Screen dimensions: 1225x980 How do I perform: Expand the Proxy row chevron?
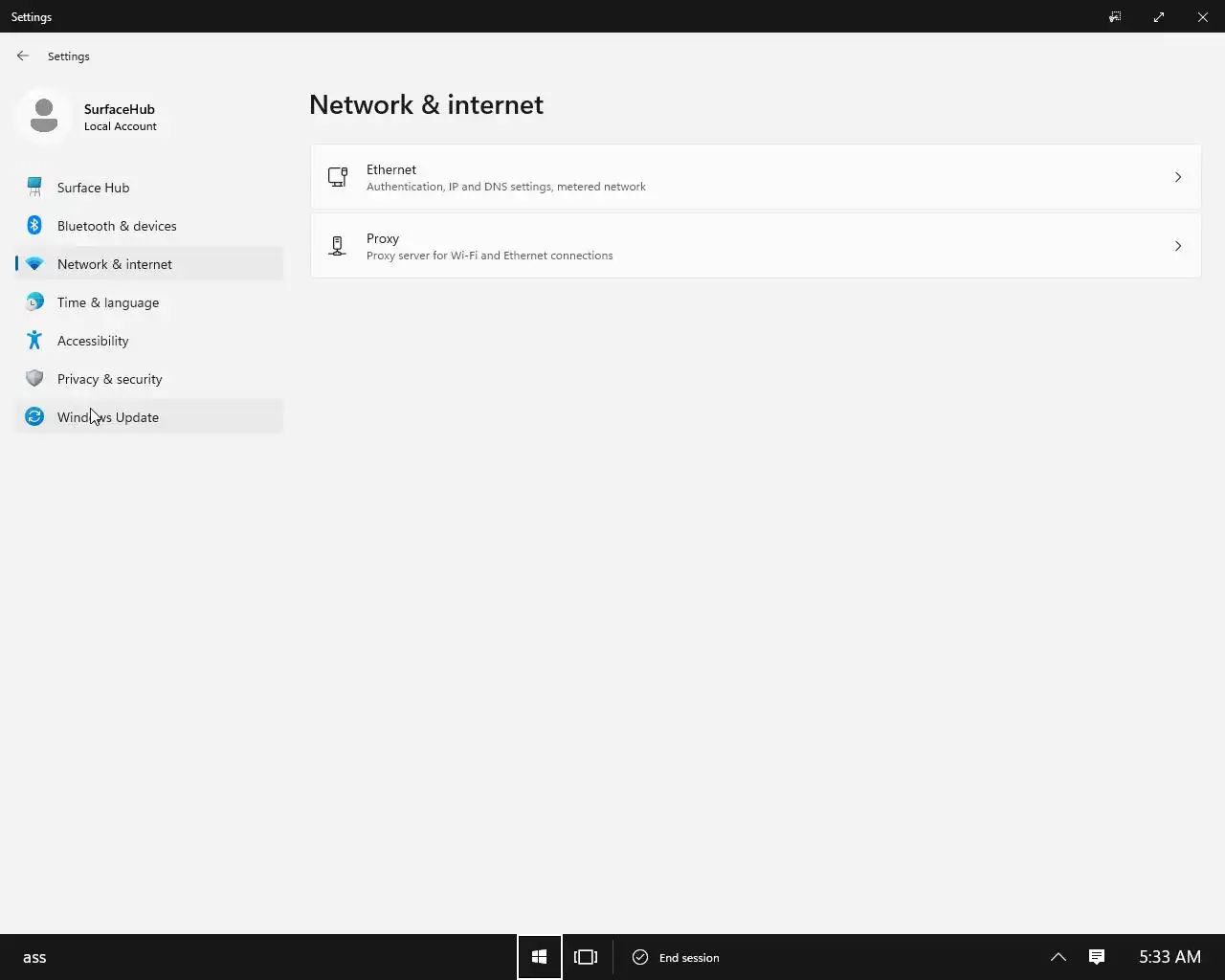[x=1178, y=246]
